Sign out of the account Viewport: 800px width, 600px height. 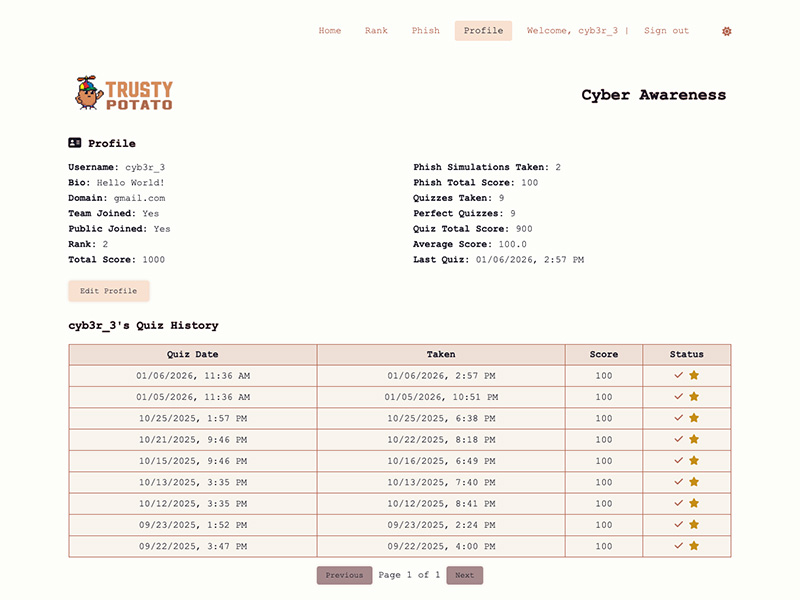pos(666,31)
